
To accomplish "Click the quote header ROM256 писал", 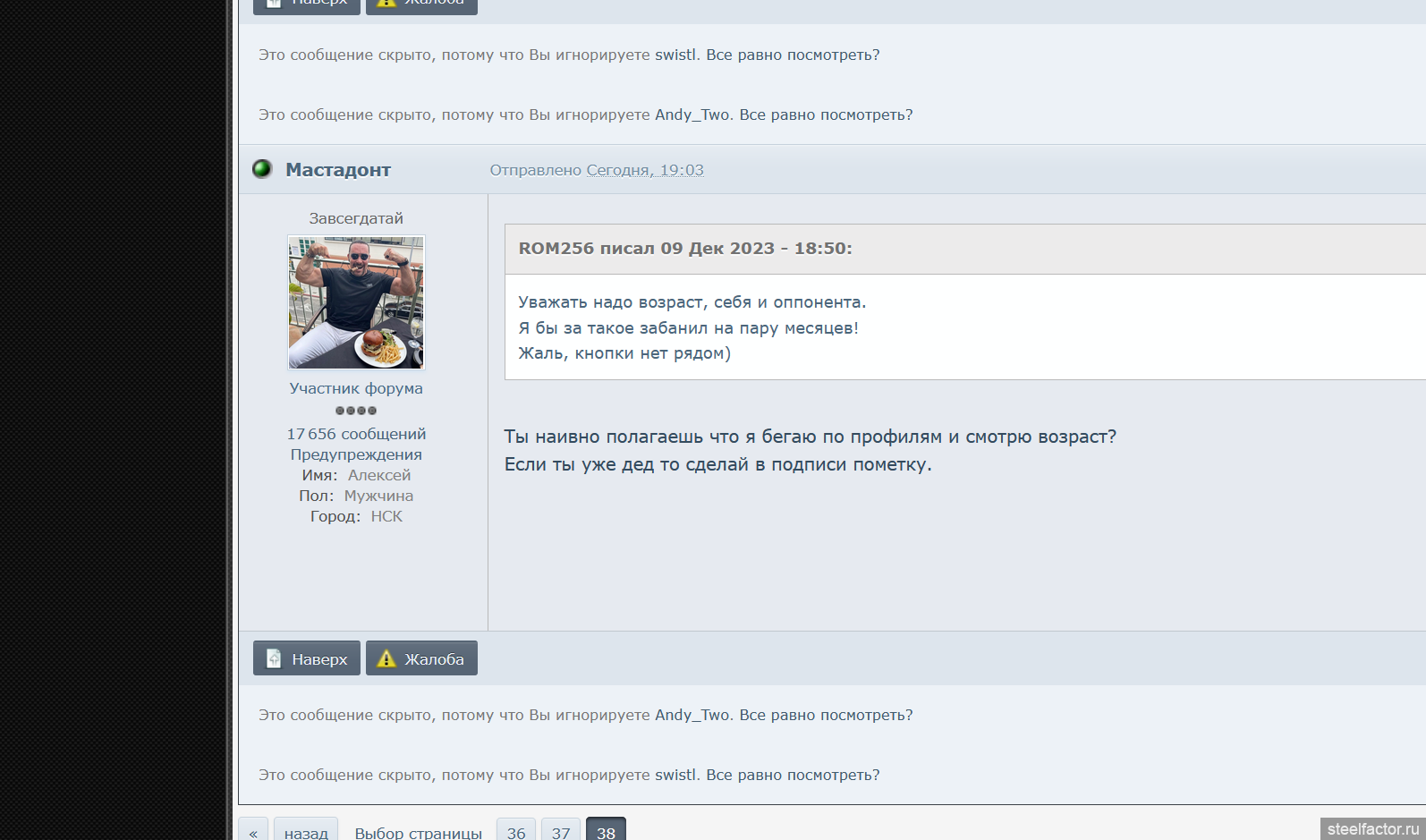I will point(685,249).
